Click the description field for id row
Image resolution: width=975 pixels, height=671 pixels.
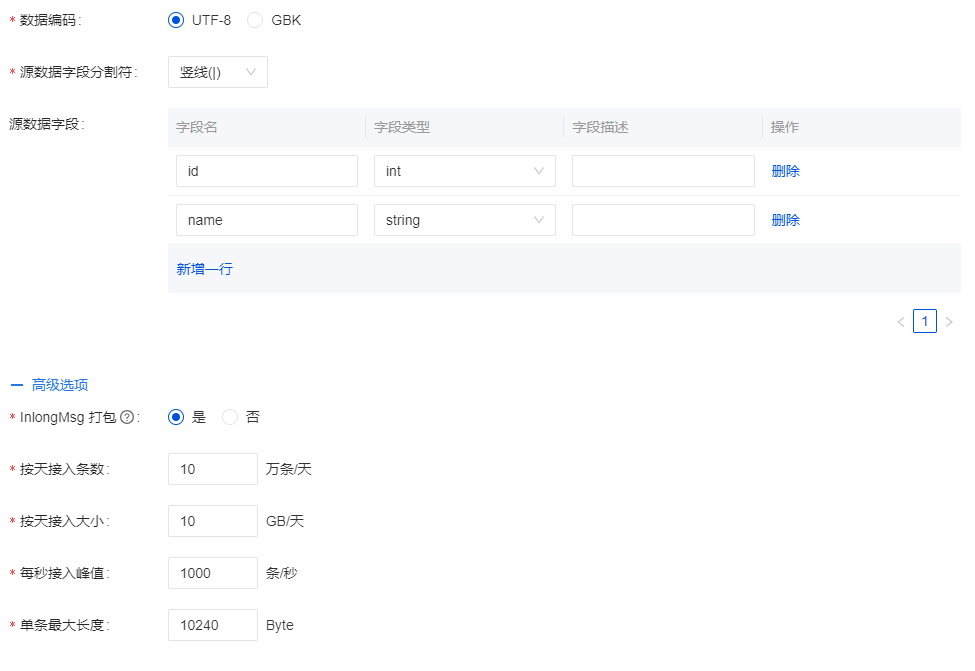click(662, 171)
